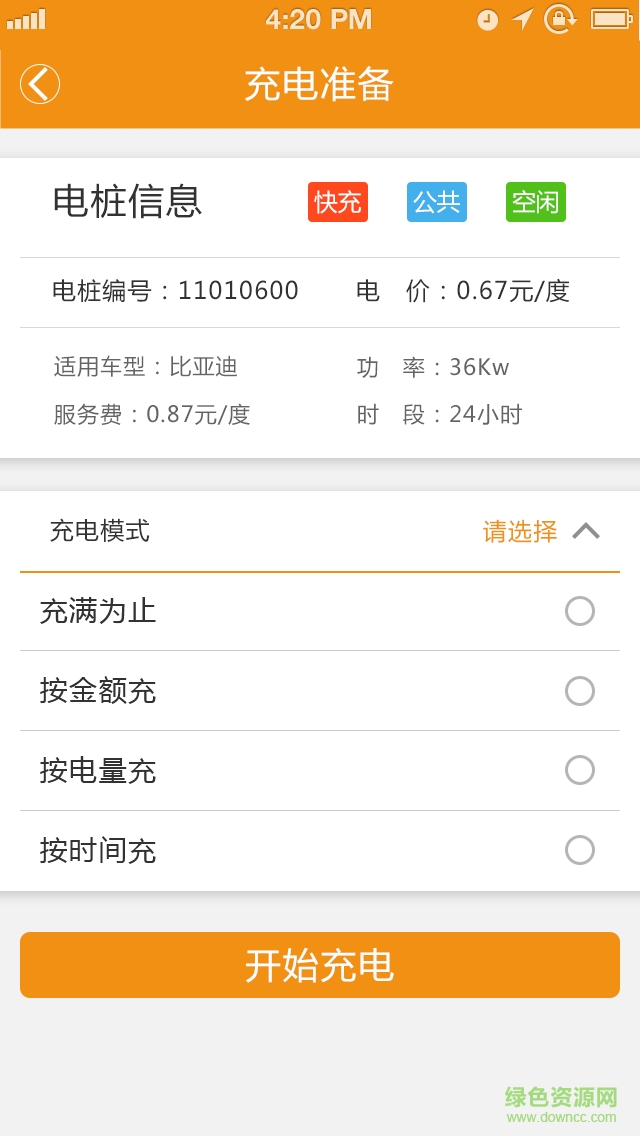
Task: Tap the blue 公共 public tag
Action: tap(436, 202)
